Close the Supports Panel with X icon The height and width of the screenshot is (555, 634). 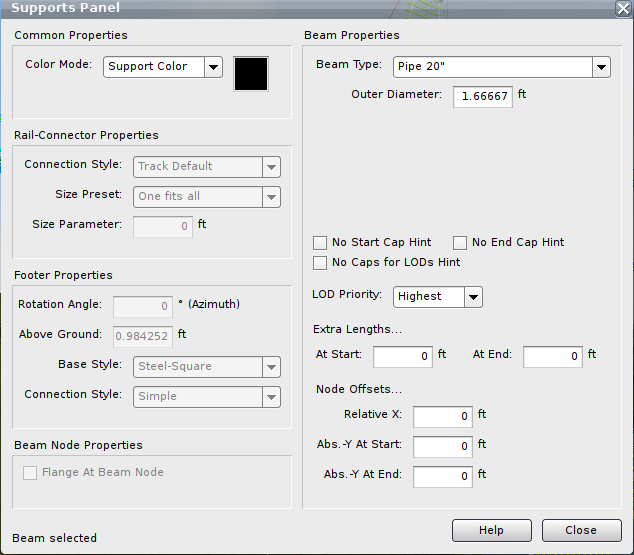(622, 8)
